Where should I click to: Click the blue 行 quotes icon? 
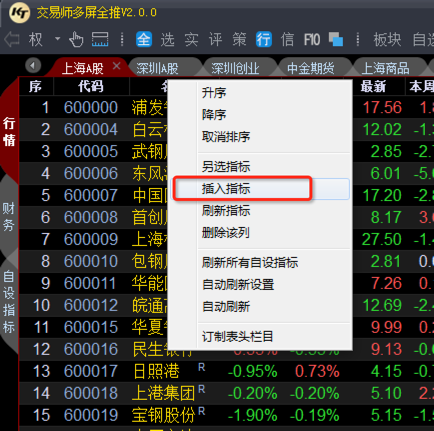pos(264,40)
